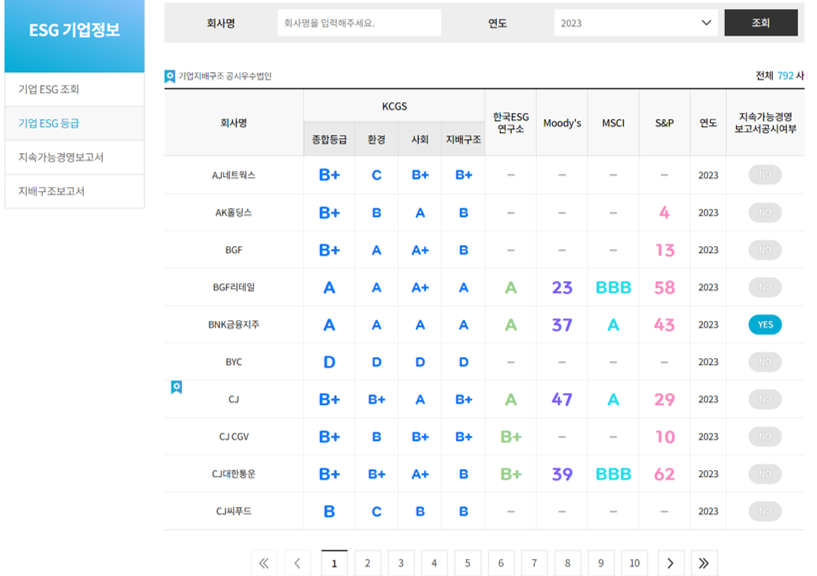Go to page 8
This screenshot has height=576, width=817.
point(567,563)
